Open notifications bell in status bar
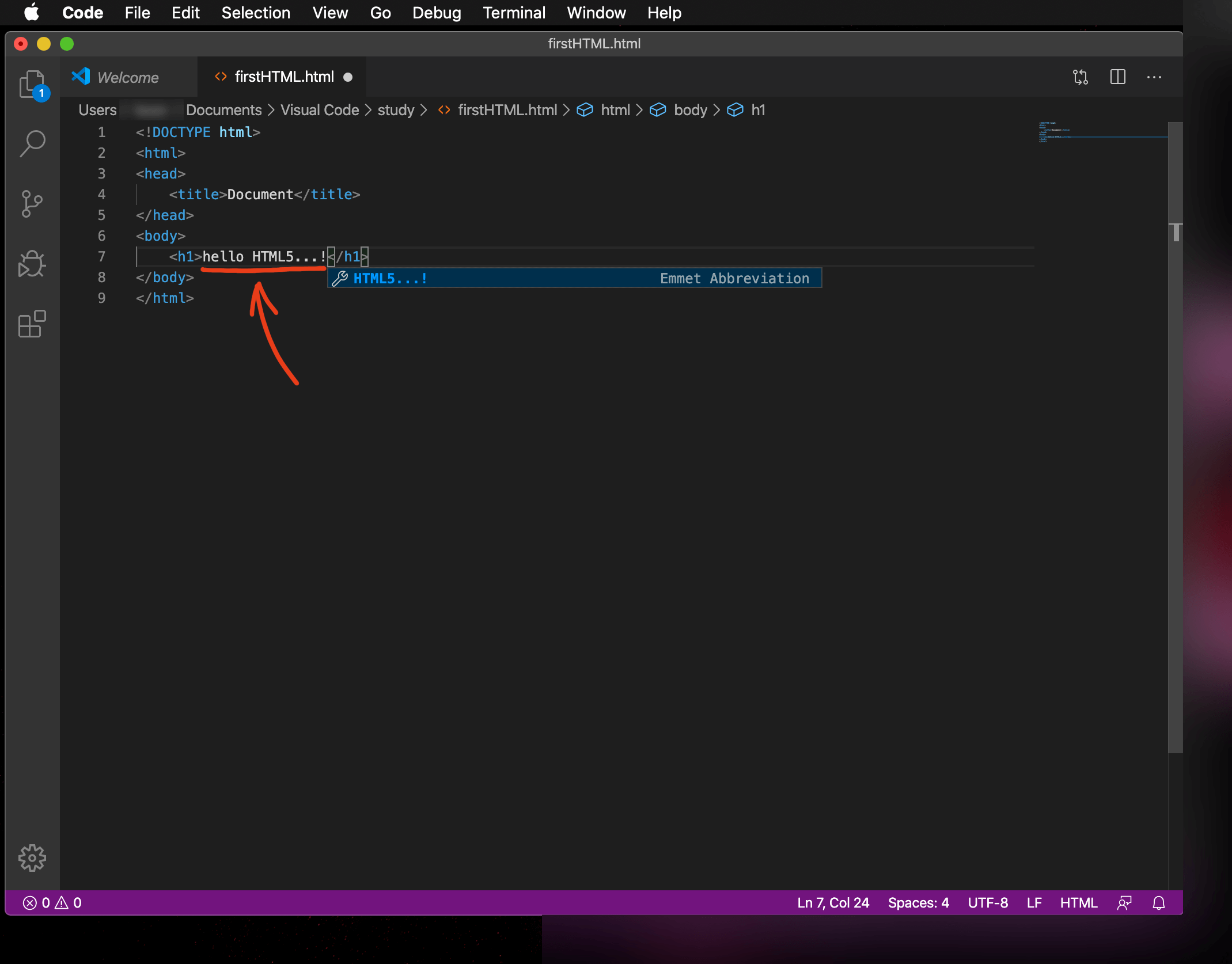Image resolution: width=1232 pixels, height=964 pixels. click(1159, 903)
